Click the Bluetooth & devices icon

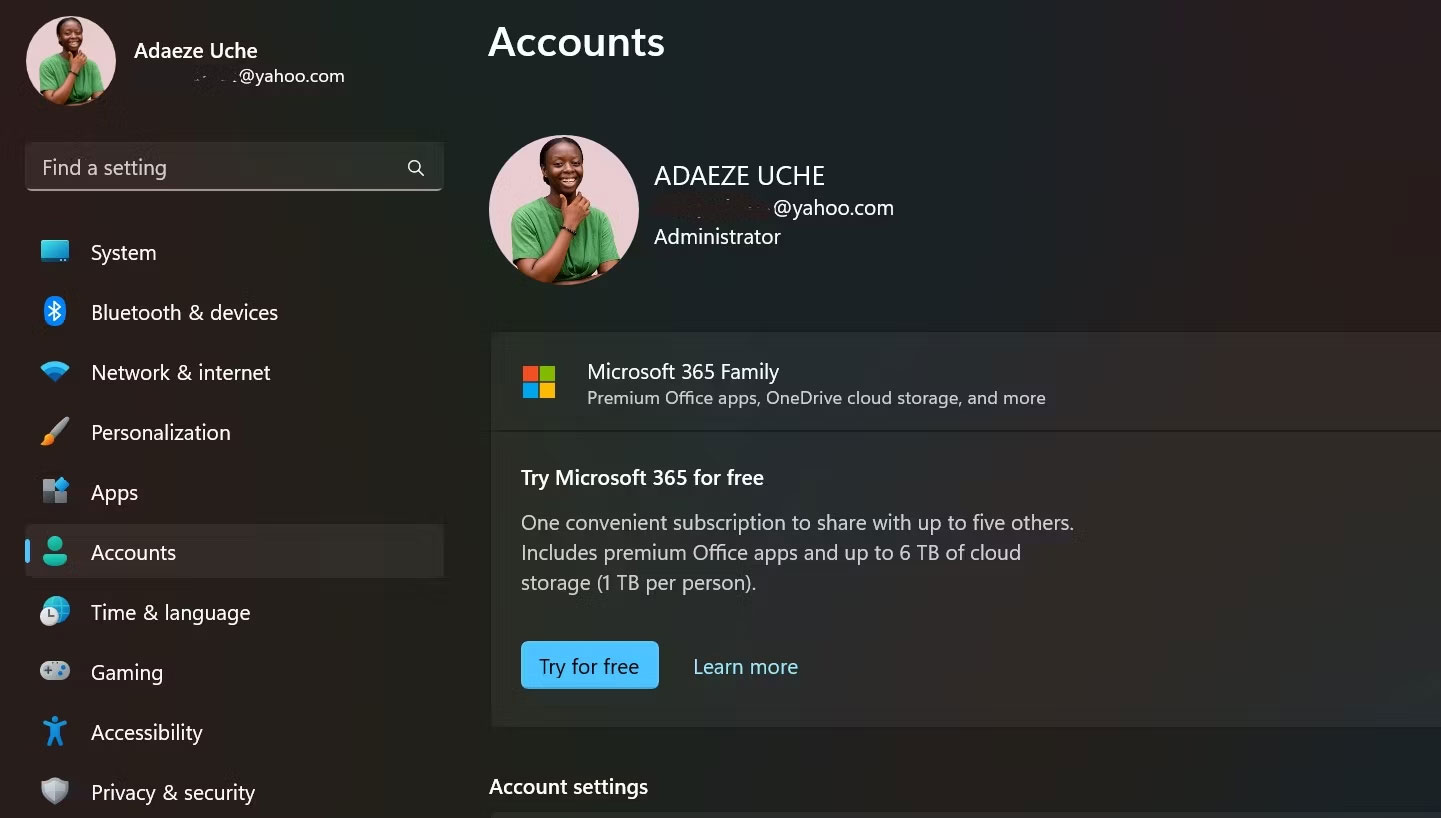click(x=53, y=312)
